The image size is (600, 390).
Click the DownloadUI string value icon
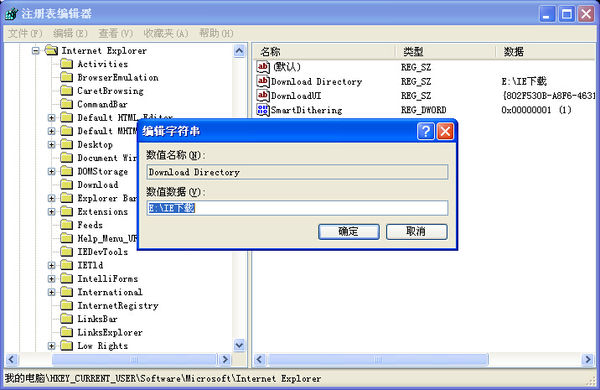coord(263,95)
